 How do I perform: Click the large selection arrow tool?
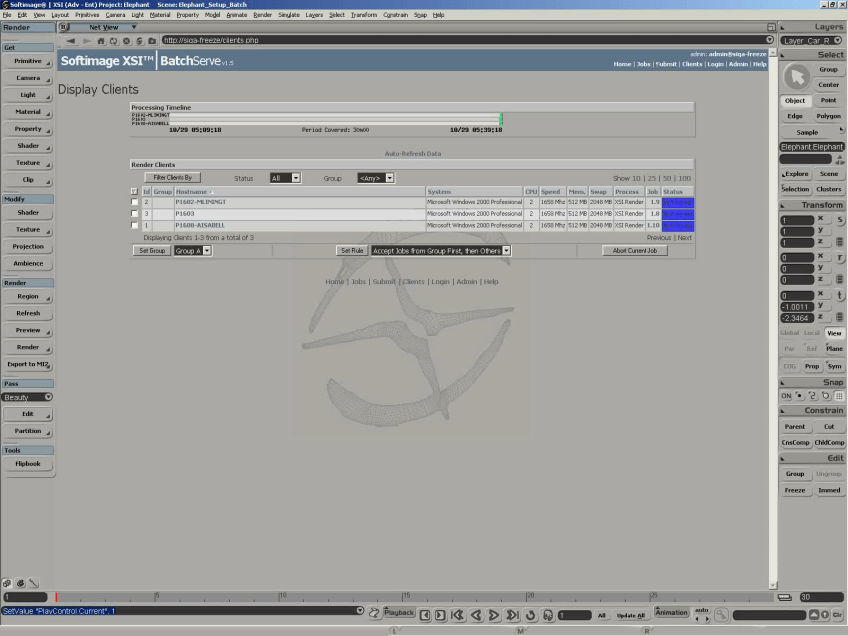[796, 76]
